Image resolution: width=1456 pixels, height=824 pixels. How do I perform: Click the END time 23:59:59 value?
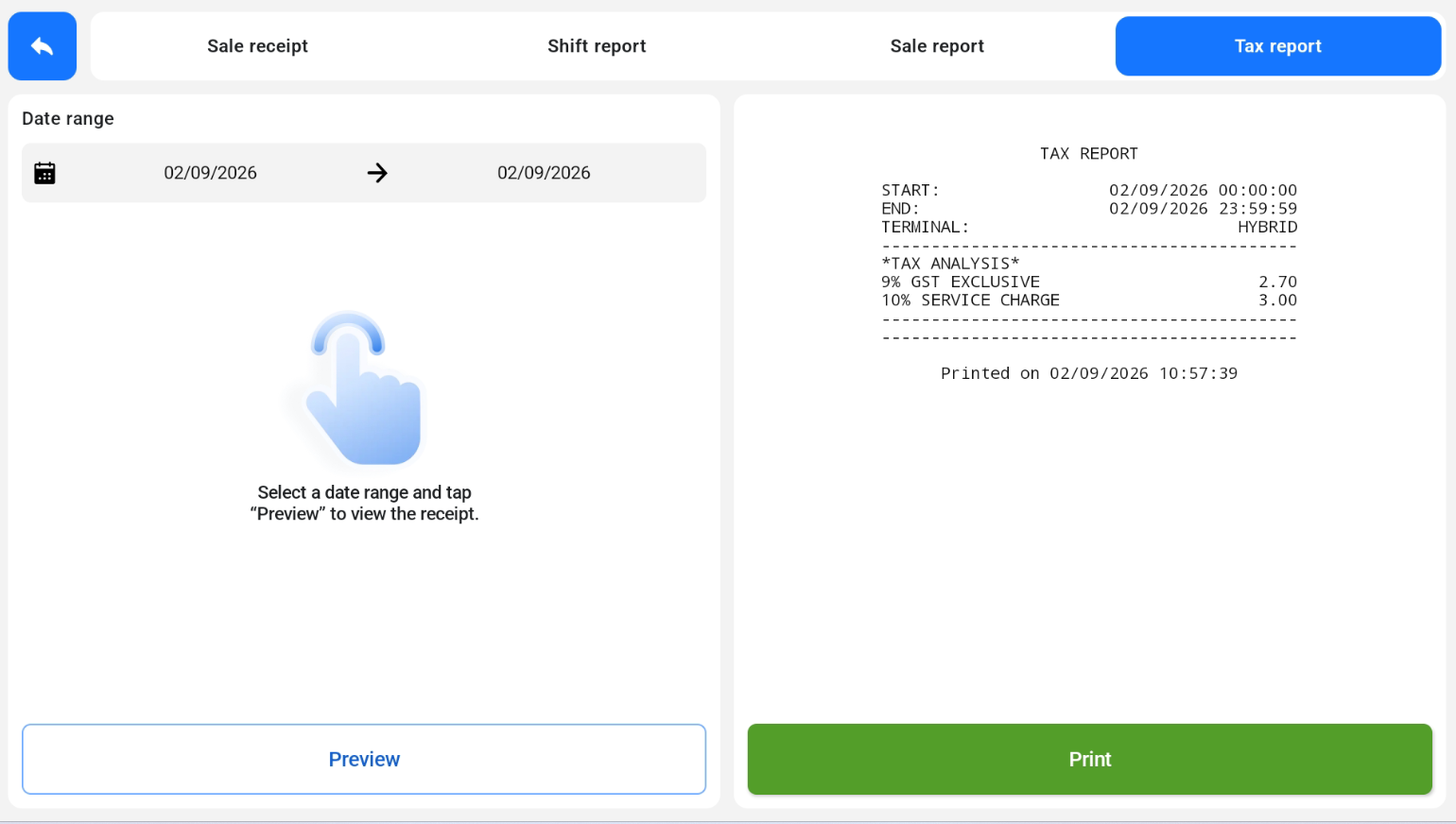tap(1257, 209)
